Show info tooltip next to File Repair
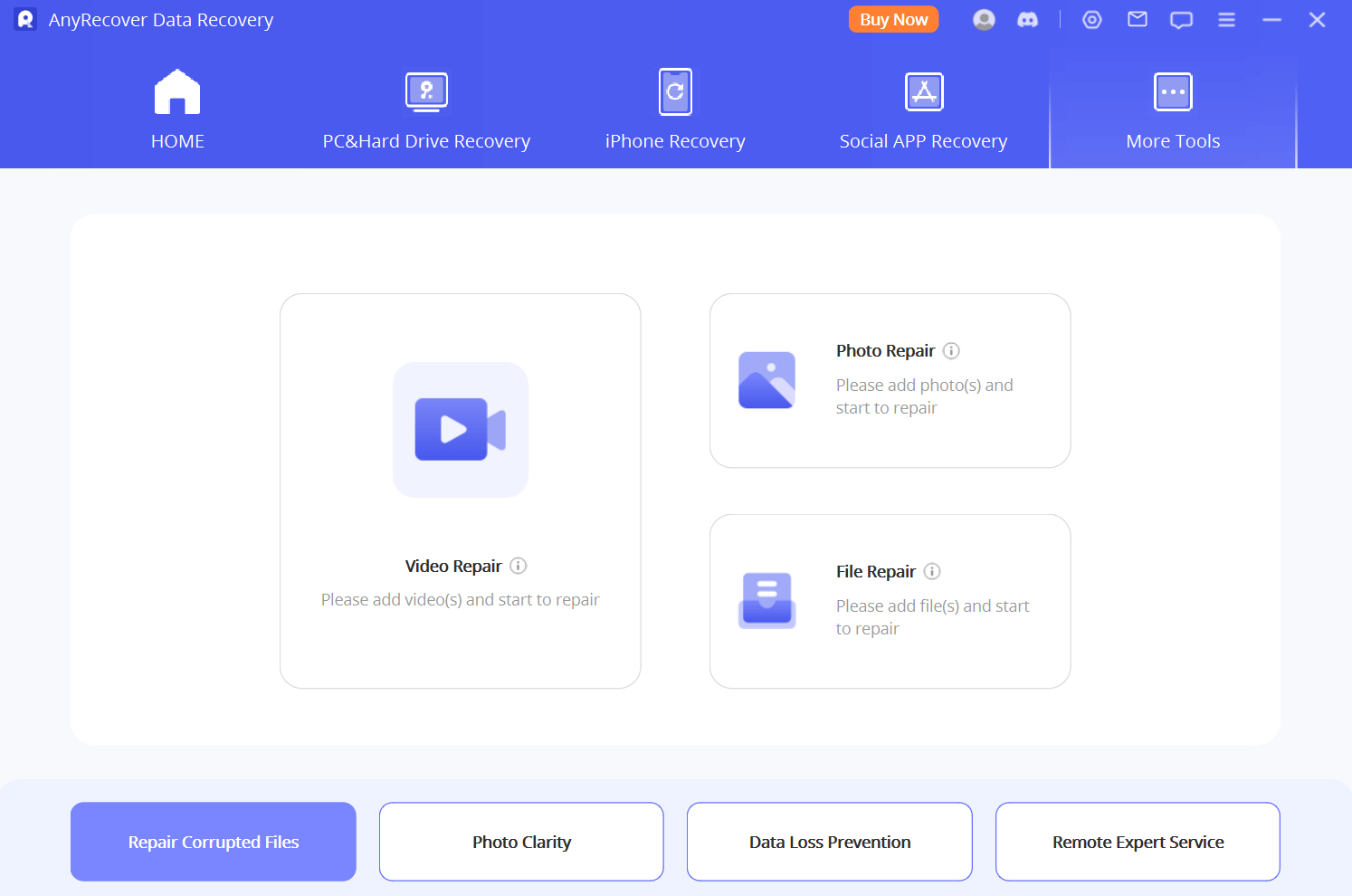The height and width of the screenshot is (896, 1352). [932, 571]
